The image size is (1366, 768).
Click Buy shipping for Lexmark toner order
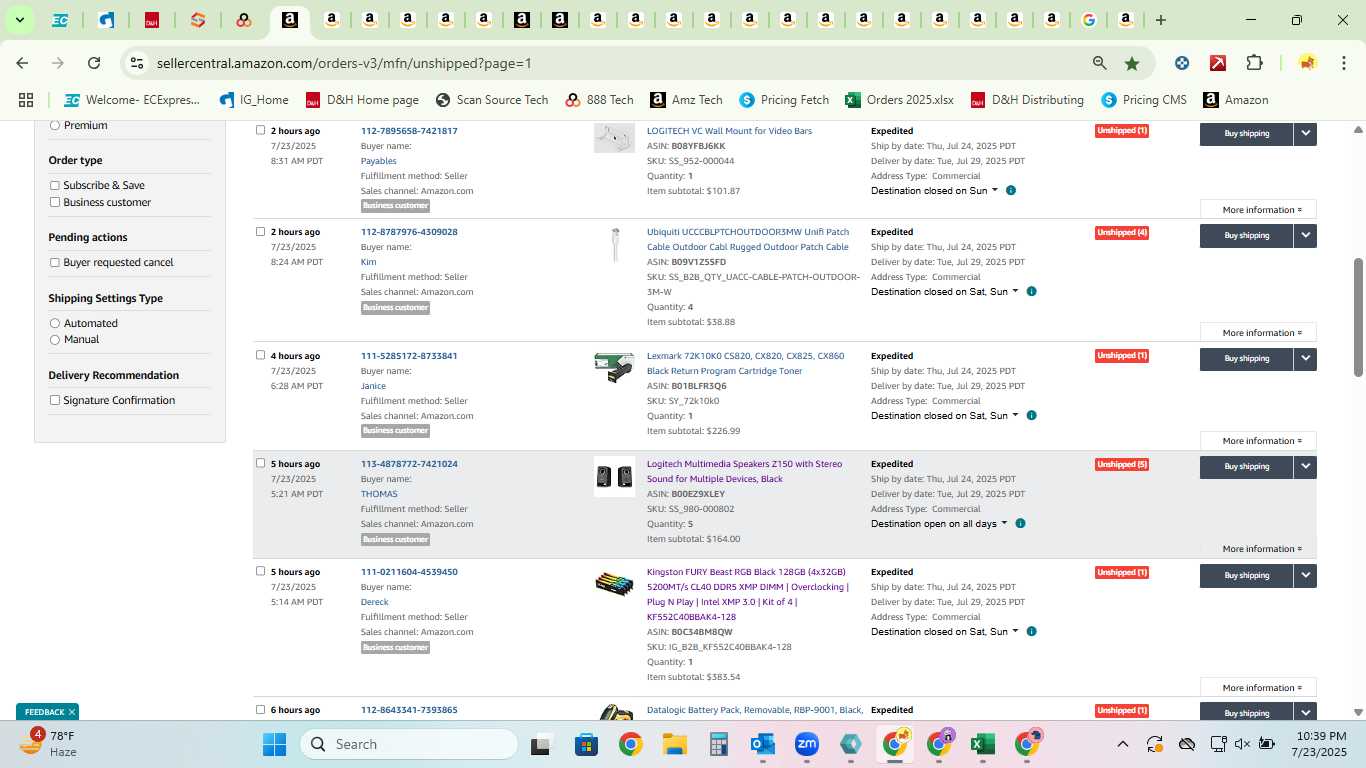coord(1246,359)
